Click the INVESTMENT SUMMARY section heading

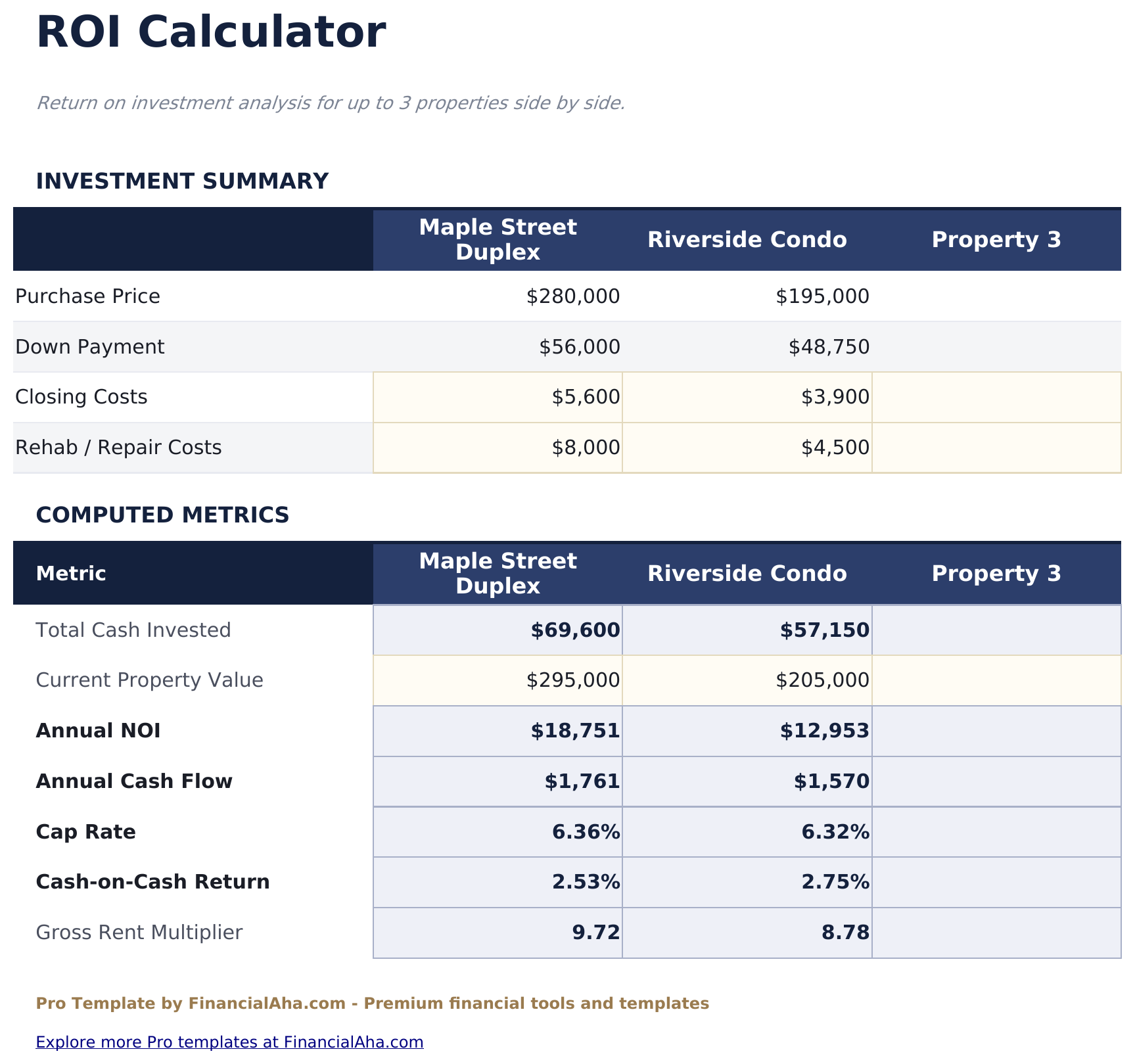[183, 181]
